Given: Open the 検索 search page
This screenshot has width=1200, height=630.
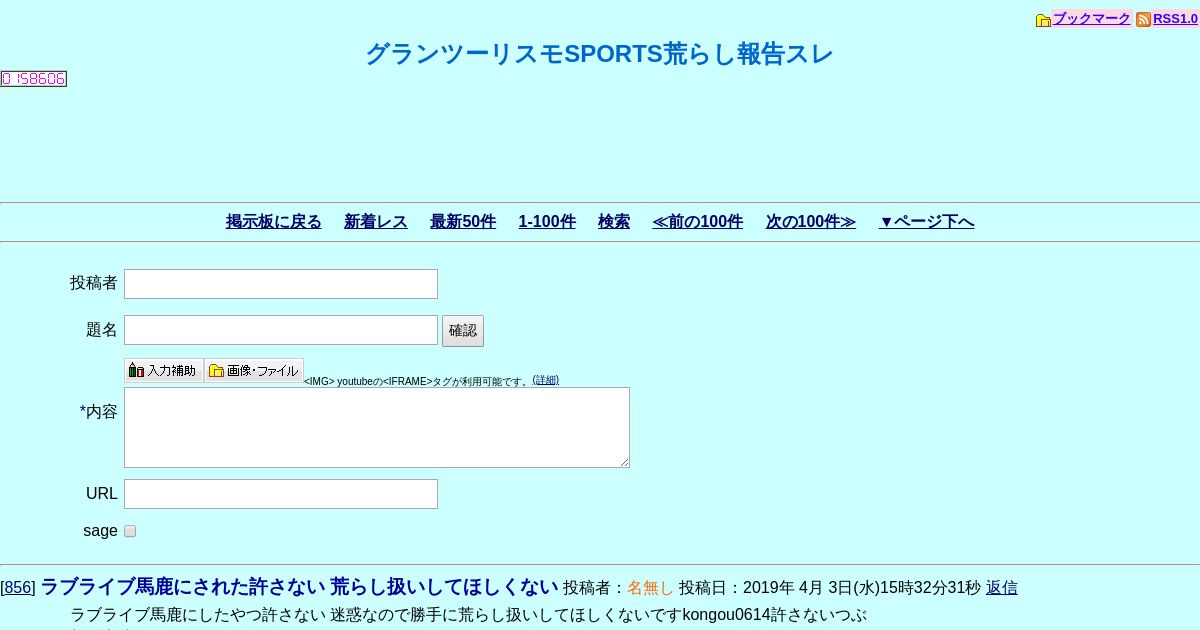Looking at the screenshot, I should click(x=614, y=222).
